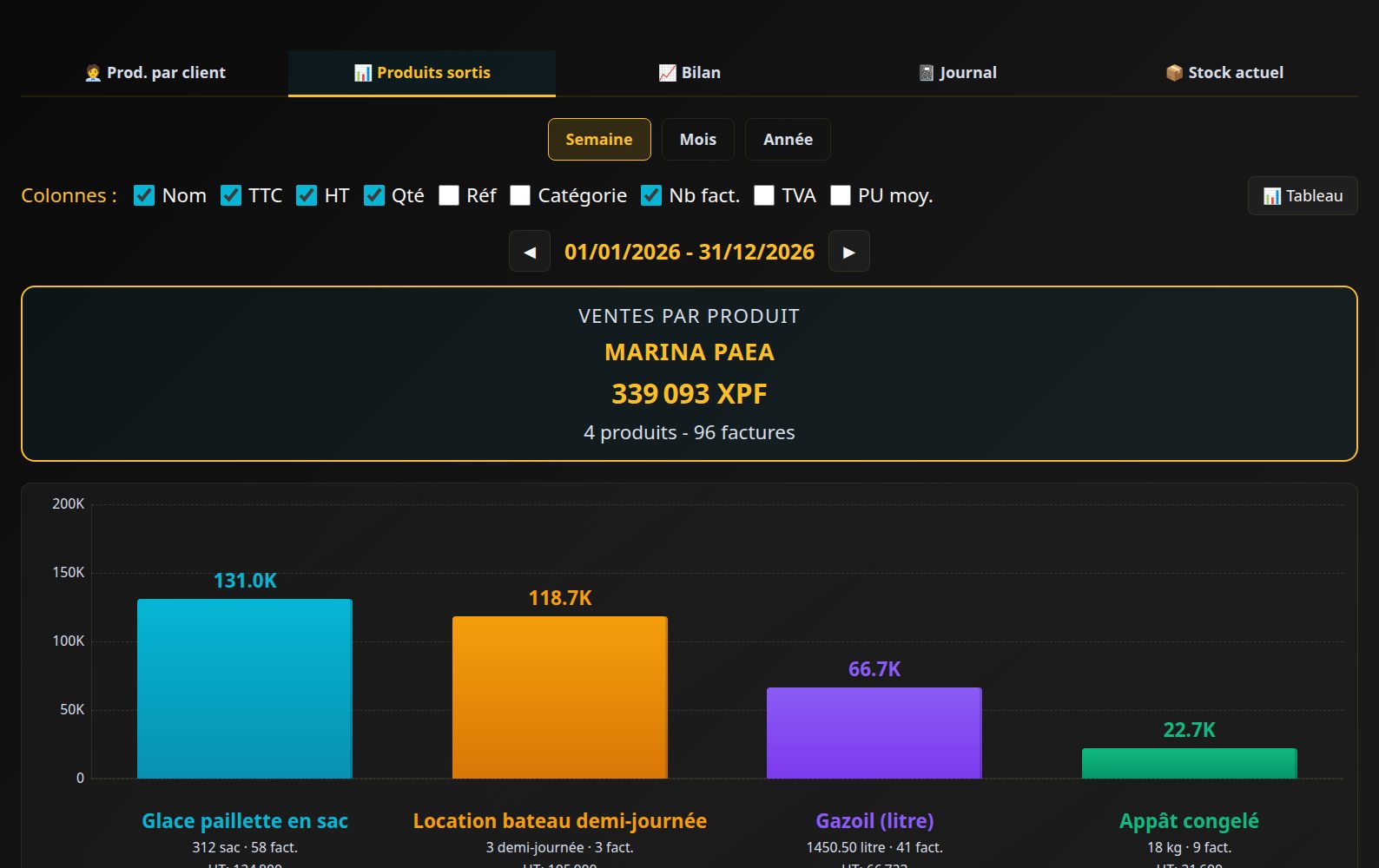
Task: Switch to the Produits sortis tab
Action: click(x=422, y=73)
